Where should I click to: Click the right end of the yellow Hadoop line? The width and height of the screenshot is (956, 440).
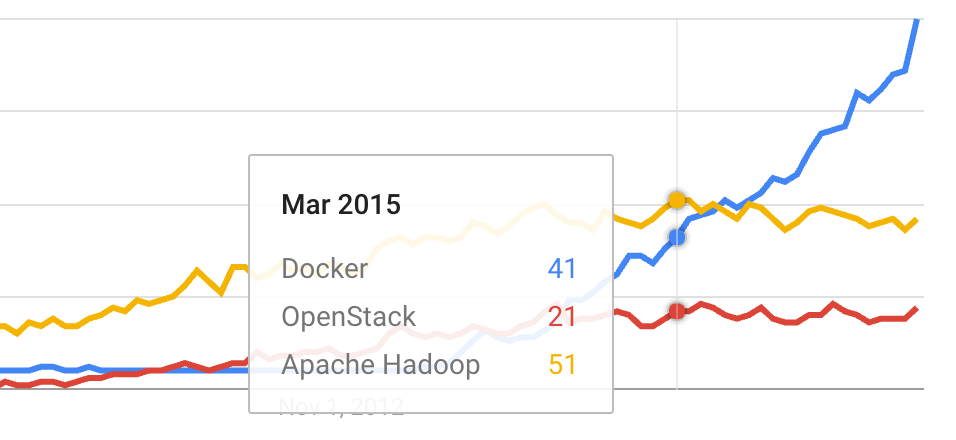pos(916,220)
